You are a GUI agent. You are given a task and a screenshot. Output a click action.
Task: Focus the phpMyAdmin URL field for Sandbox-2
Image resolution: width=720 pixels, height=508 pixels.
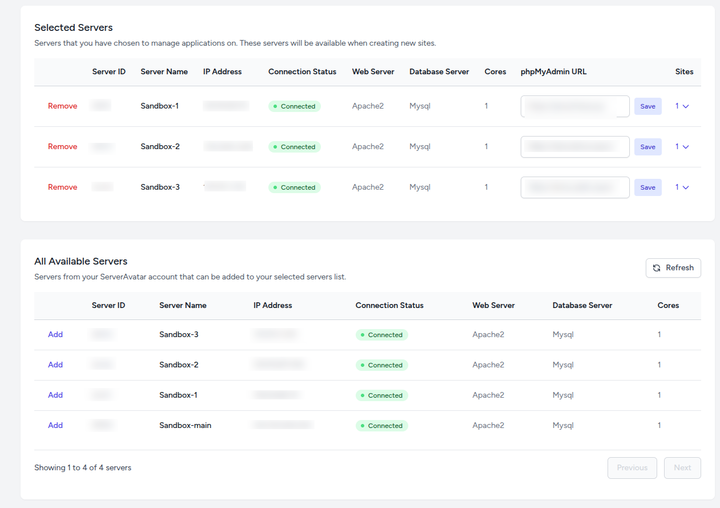coord(575,147)
